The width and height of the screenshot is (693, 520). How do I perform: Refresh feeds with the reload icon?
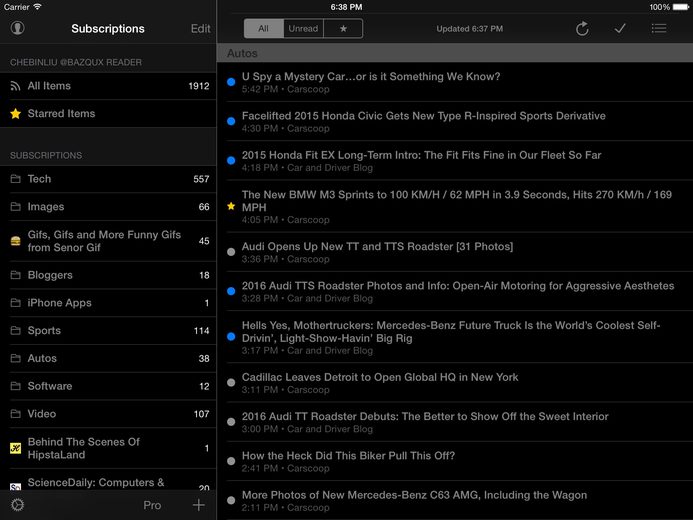[x=582, y=29]
